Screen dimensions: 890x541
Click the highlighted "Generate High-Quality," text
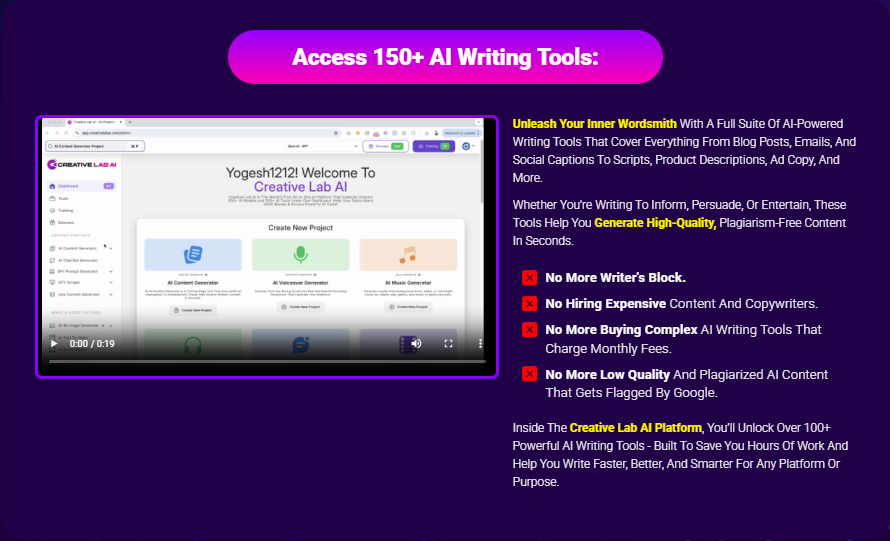655,223
